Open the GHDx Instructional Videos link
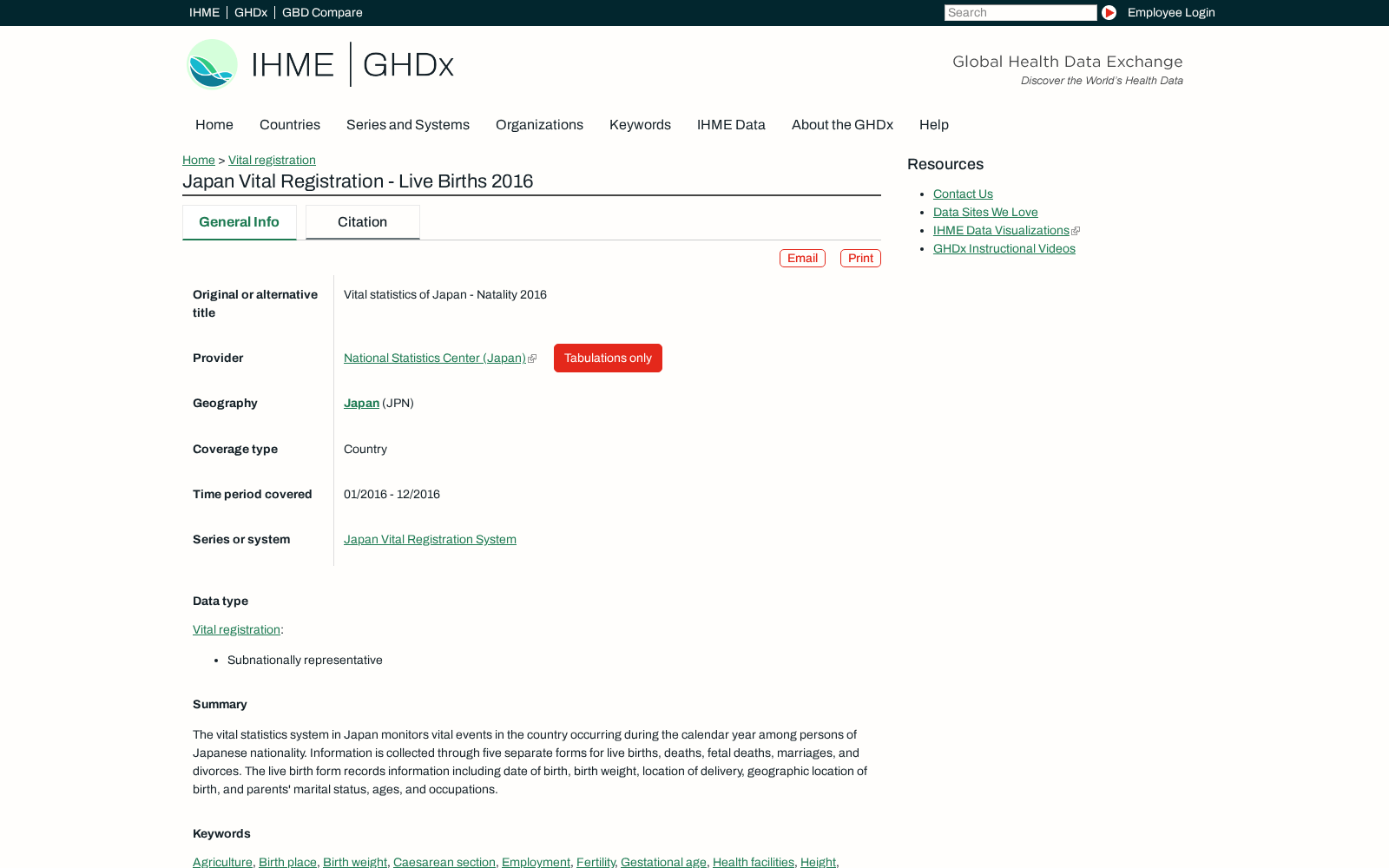The width and height of the screenshot is (1389, 868). (1004, 249)
